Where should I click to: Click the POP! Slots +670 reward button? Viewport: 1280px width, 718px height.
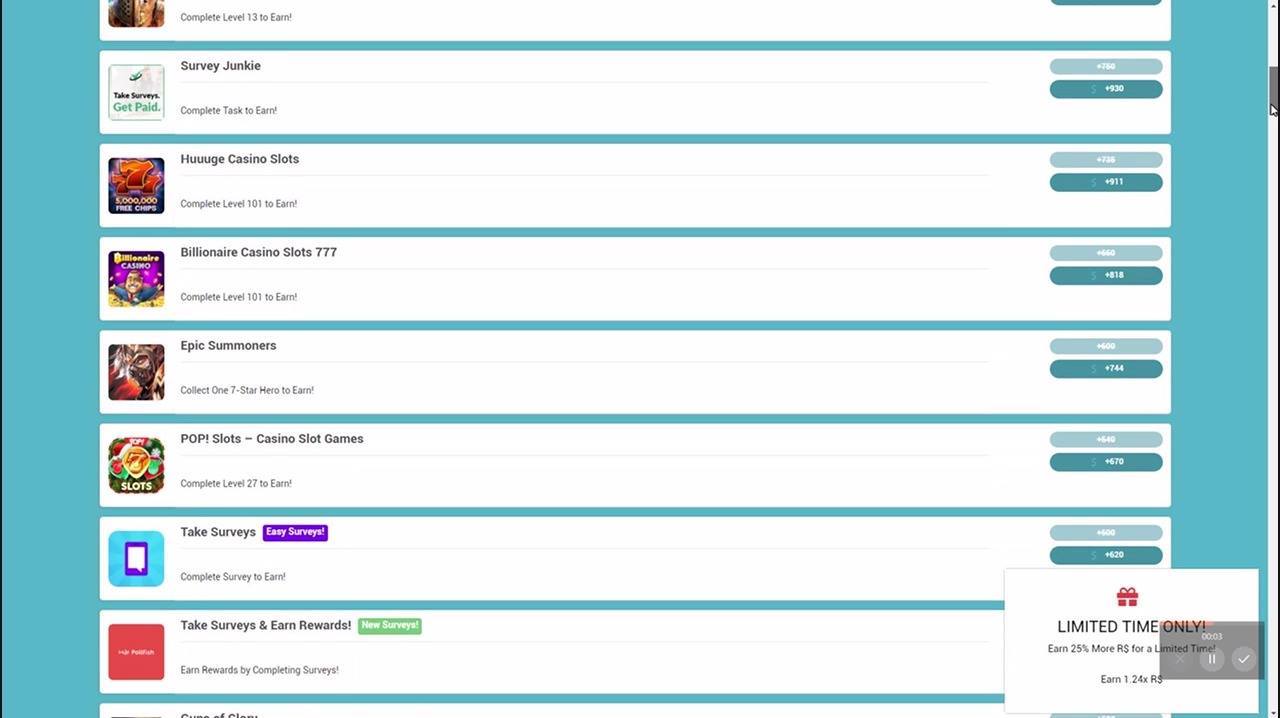[1106, 462]
